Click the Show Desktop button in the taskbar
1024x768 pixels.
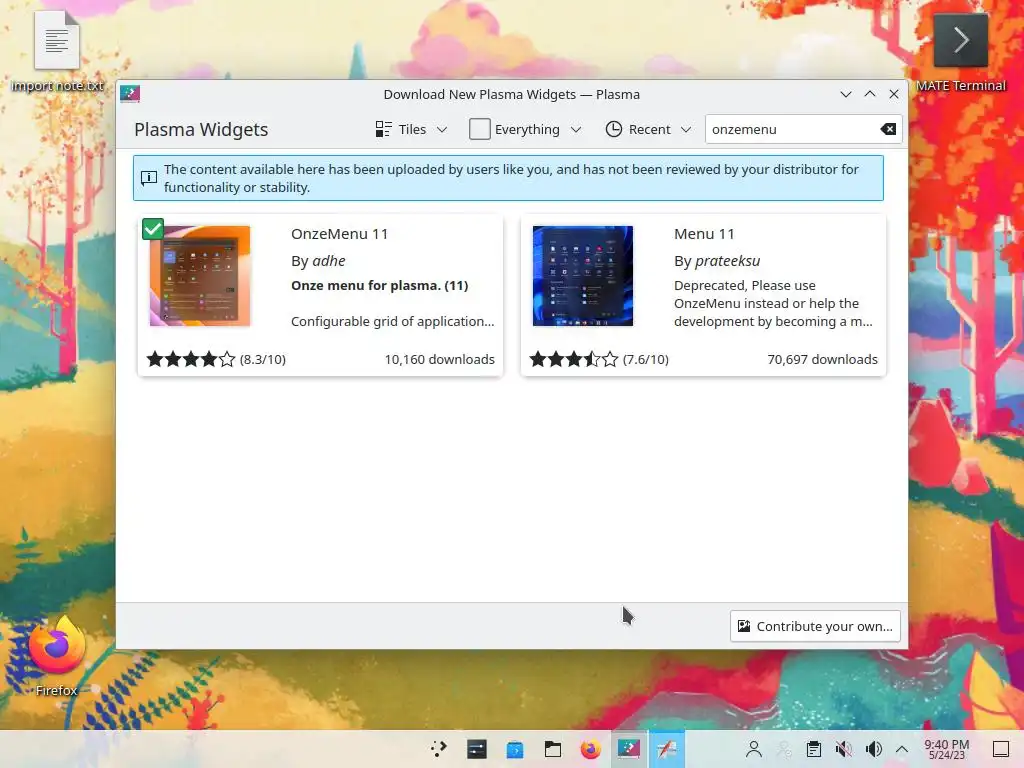point(1000,749)
